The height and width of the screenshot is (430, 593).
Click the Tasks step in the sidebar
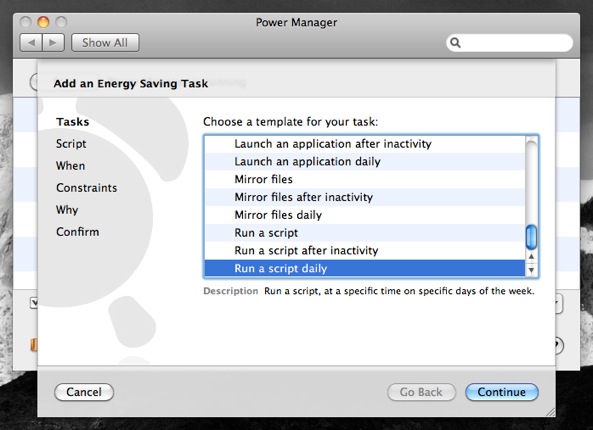[x=73, y=122]
